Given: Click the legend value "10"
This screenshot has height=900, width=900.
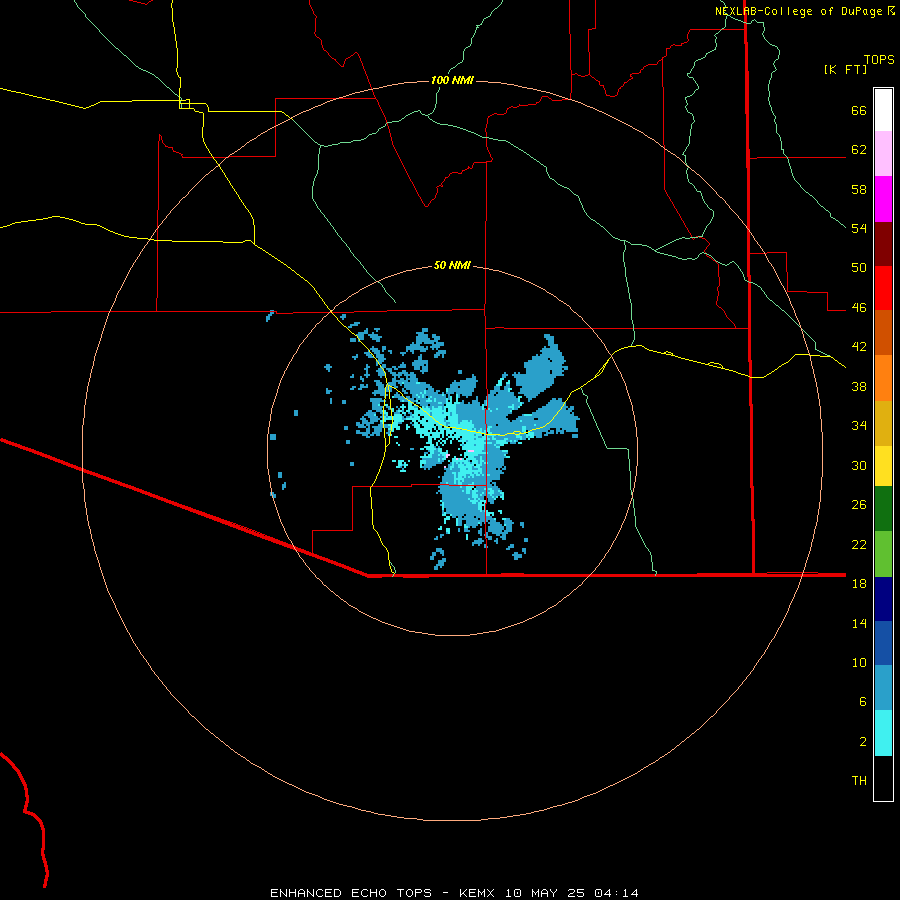Looking at the screenshot, I should pyautogui.click(x=859, y=662).
